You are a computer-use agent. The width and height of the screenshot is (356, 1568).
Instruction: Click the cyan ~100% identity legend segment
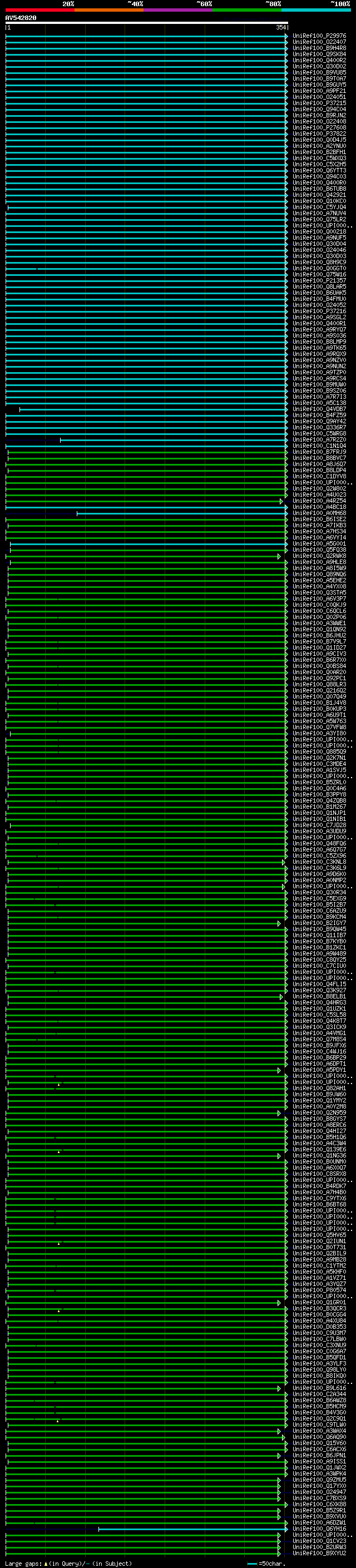pos(317,10)
